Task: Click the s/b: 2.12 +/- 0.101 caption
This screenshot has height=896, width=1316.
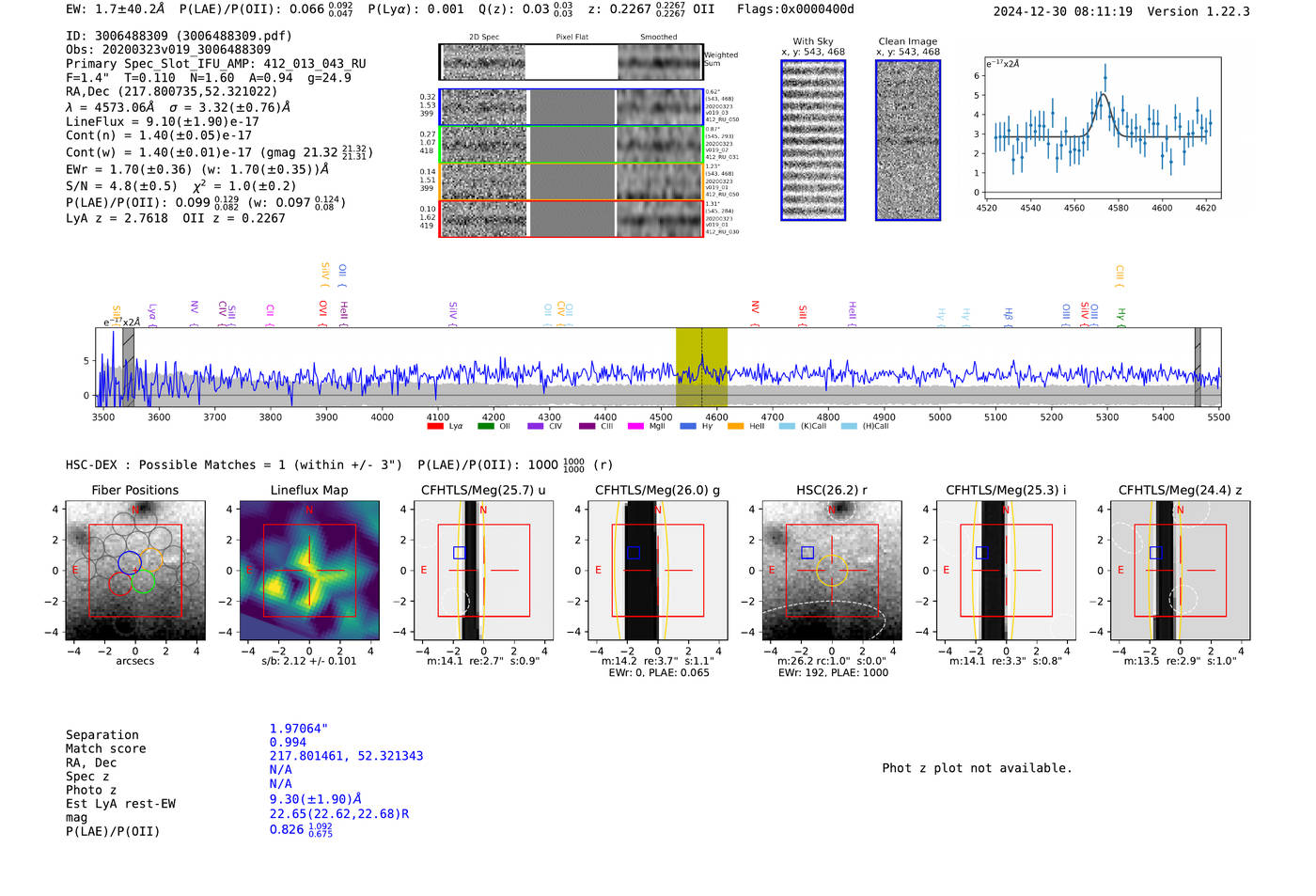Action: [309, 661]
